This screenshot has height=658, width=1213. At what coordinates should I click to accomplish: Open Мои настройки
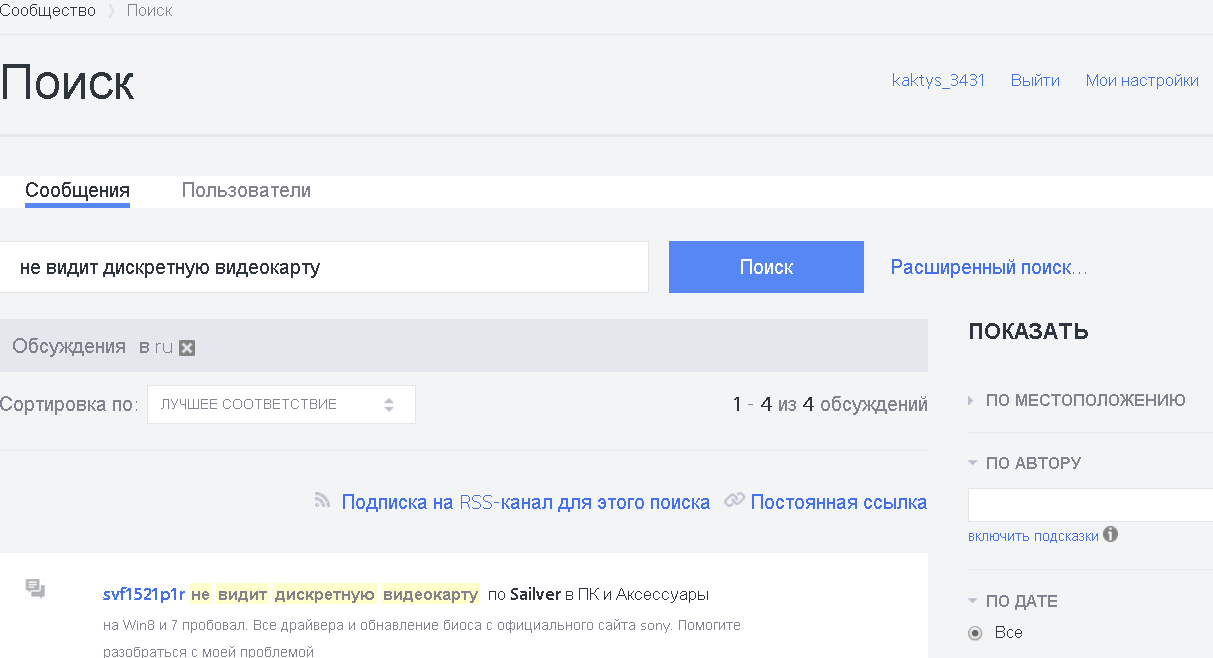(x=1142, y=80)
